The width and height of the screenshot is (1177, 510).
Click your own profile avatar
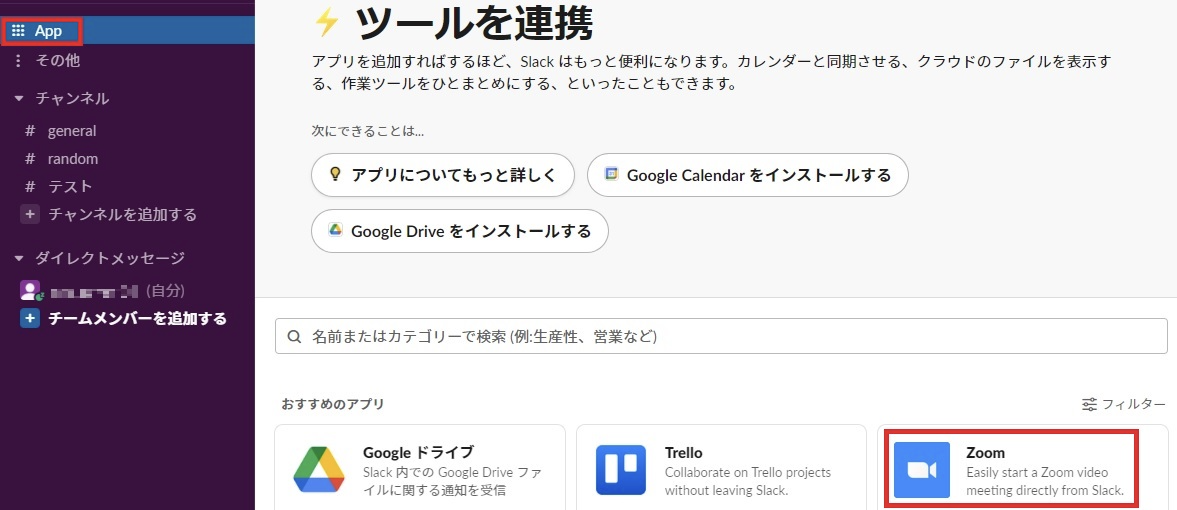coord(30,290)
